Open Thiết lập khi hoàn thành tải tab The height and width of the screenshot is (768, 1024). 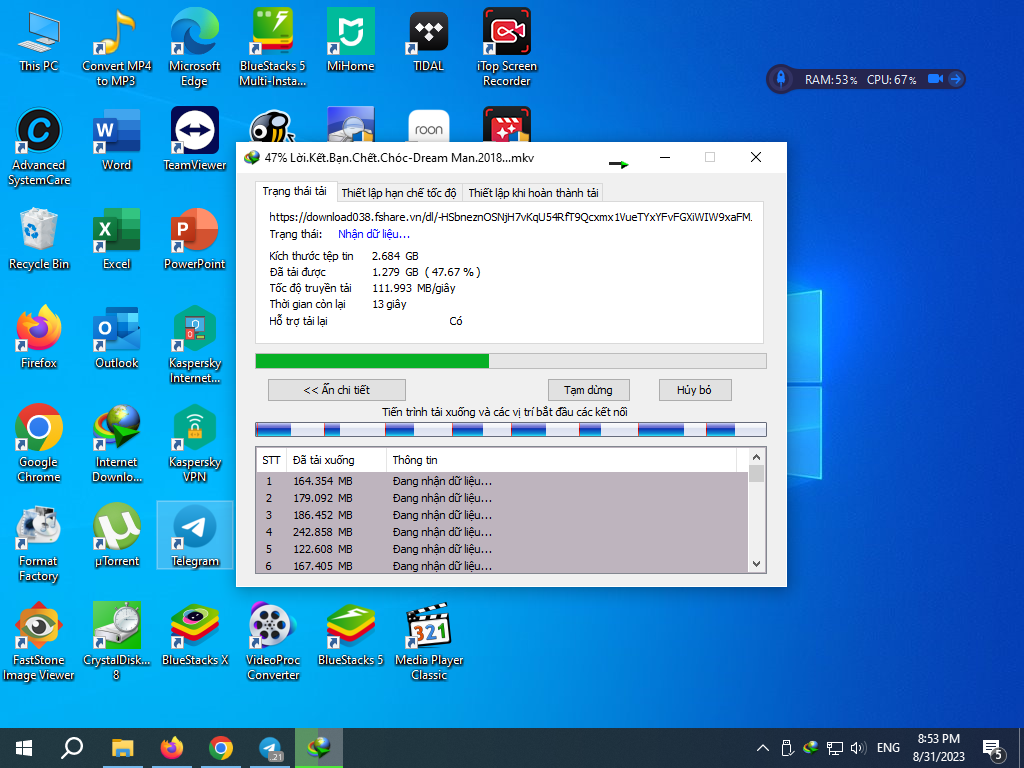click(x=533, y=193)
